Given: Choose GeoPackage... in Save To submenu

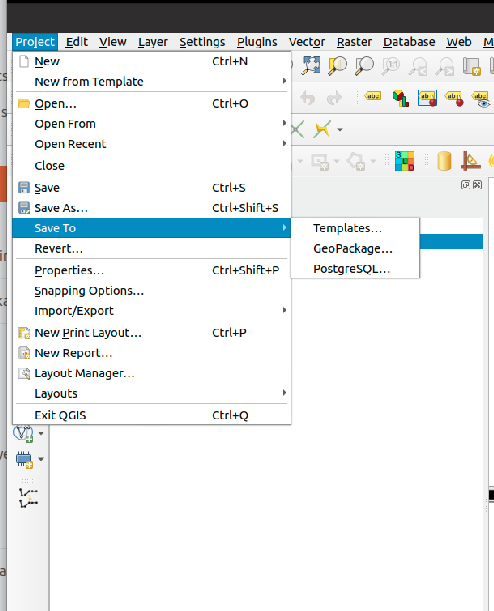Looking at the screenshot, I should 355,249.
